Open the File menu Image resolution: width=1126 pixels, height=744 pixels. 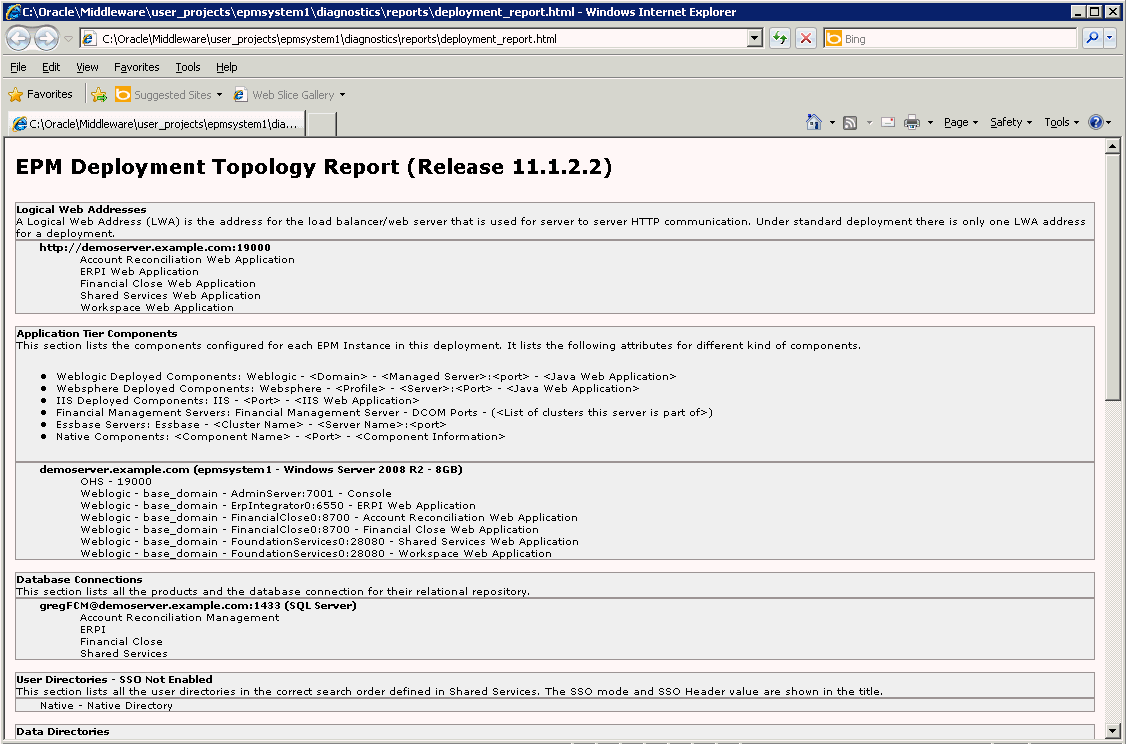pyautogui.click(x=18, y=67)
